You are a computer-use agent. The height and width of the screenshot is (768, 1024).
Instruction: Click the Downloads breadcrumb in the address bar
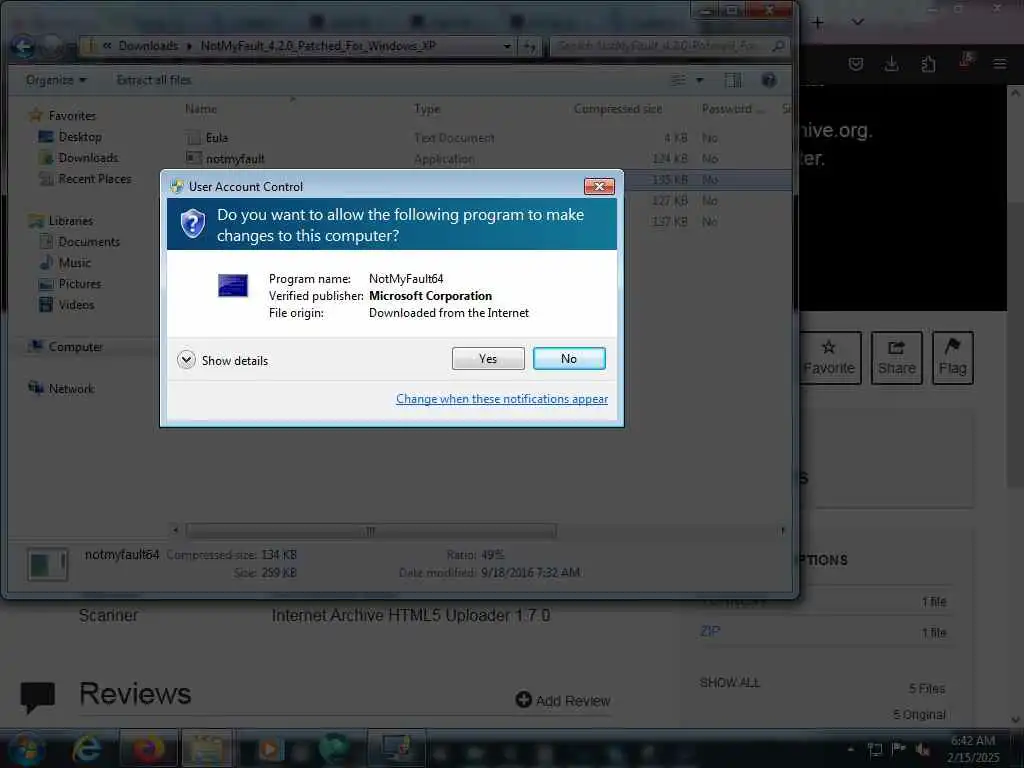click(x=148, y=46)
